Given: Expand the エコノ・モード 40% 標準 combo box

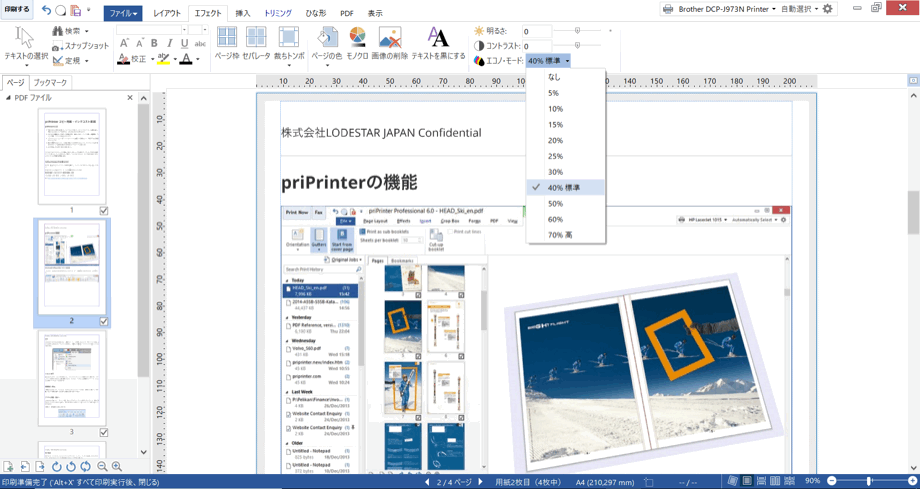Looking at the screenshot, I should [x=548, y=60].
